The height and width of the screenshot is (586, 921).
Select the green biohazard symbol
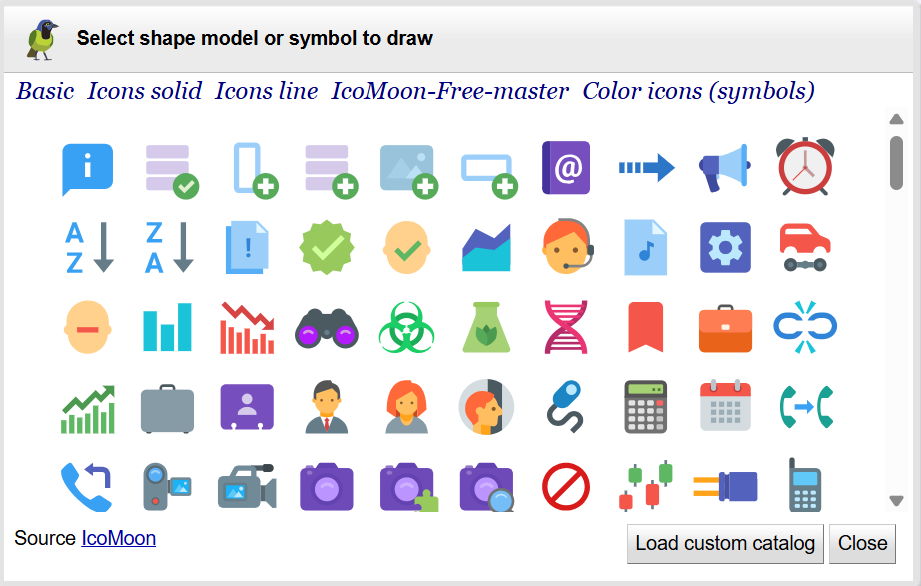(406, 327)
